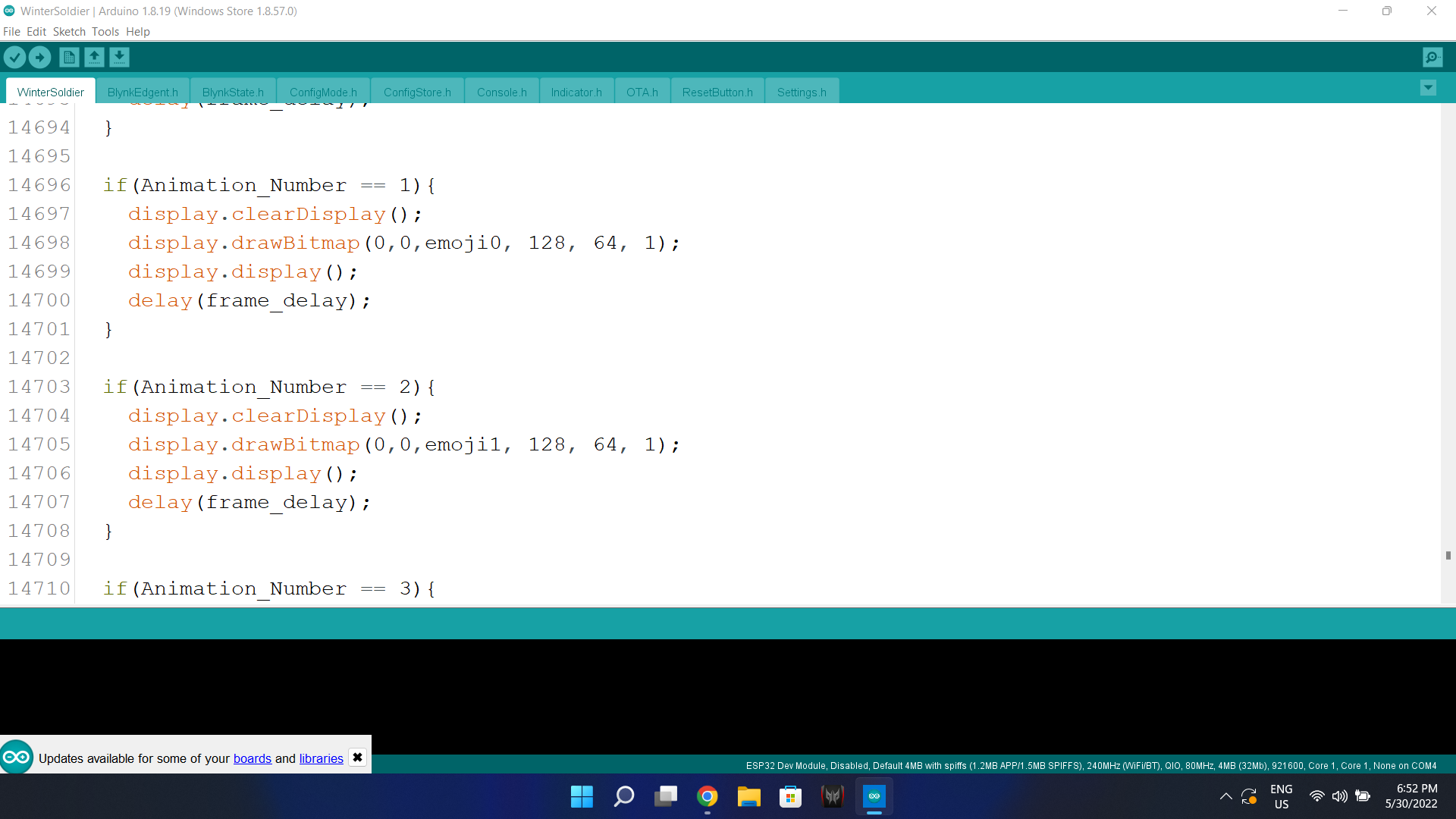Open the New Sketch icon

point(68,57)
